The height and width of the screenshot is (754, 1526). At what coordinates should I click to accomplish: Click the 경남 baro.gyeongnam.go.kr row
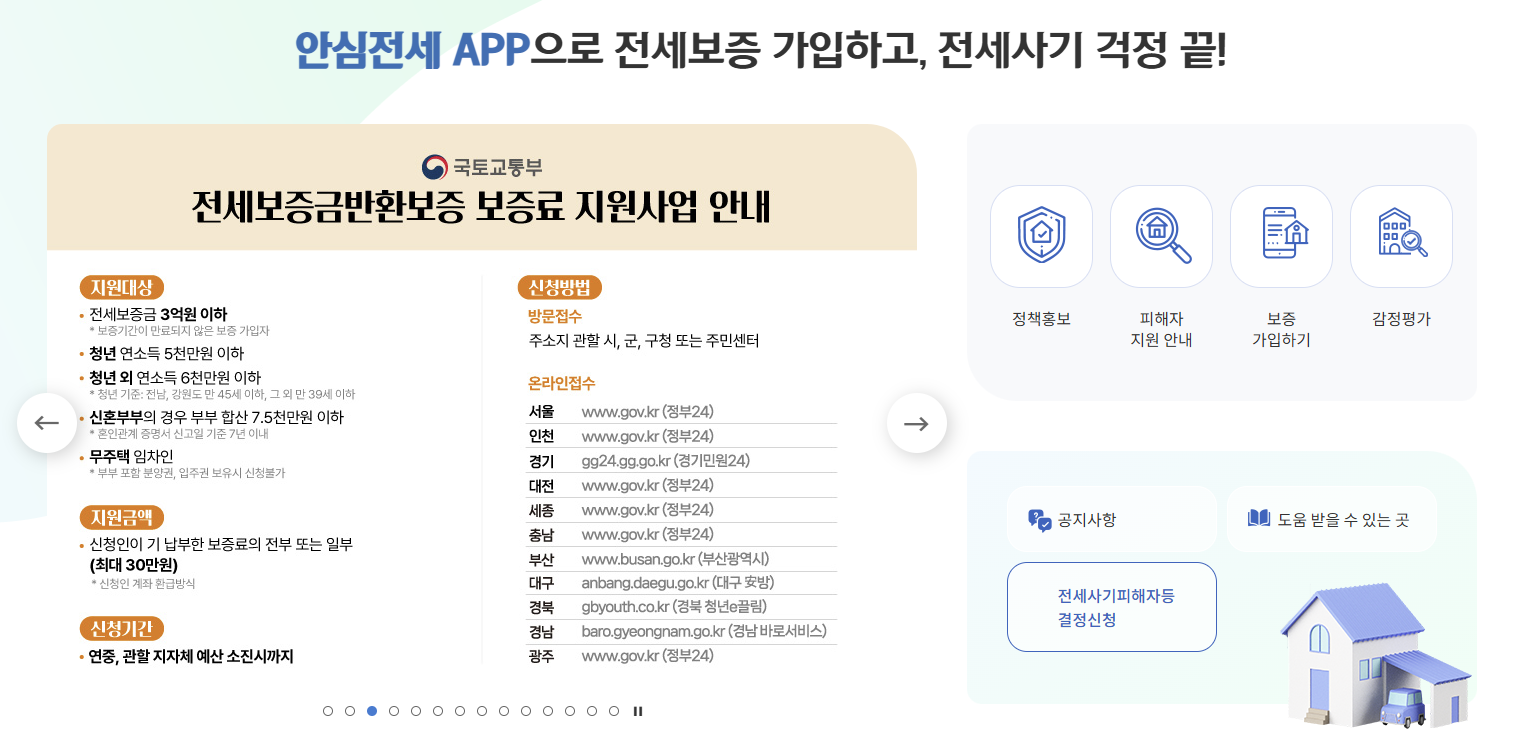point(682,632)
